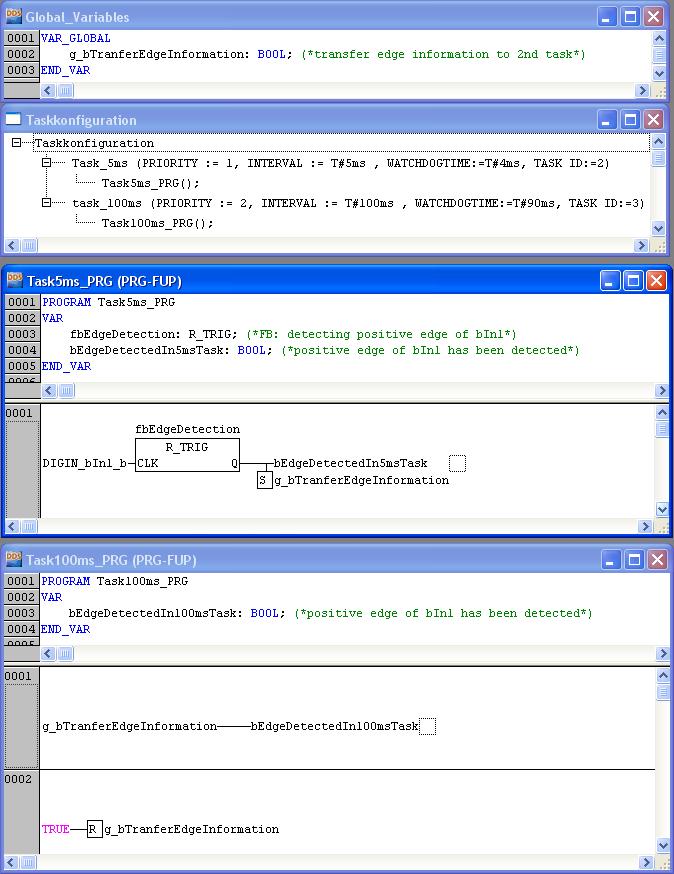Collapse the task_100ms tree node
Screen dimensions: 674x874
[x=47, y=203]
